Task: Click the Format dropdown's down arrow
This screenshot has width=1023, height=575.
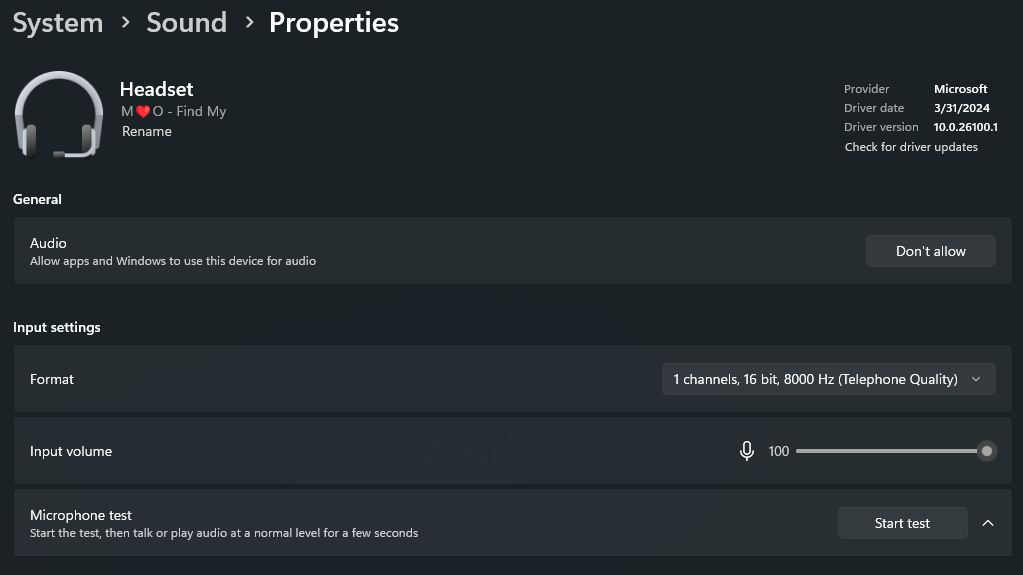Action: (976, 379)
